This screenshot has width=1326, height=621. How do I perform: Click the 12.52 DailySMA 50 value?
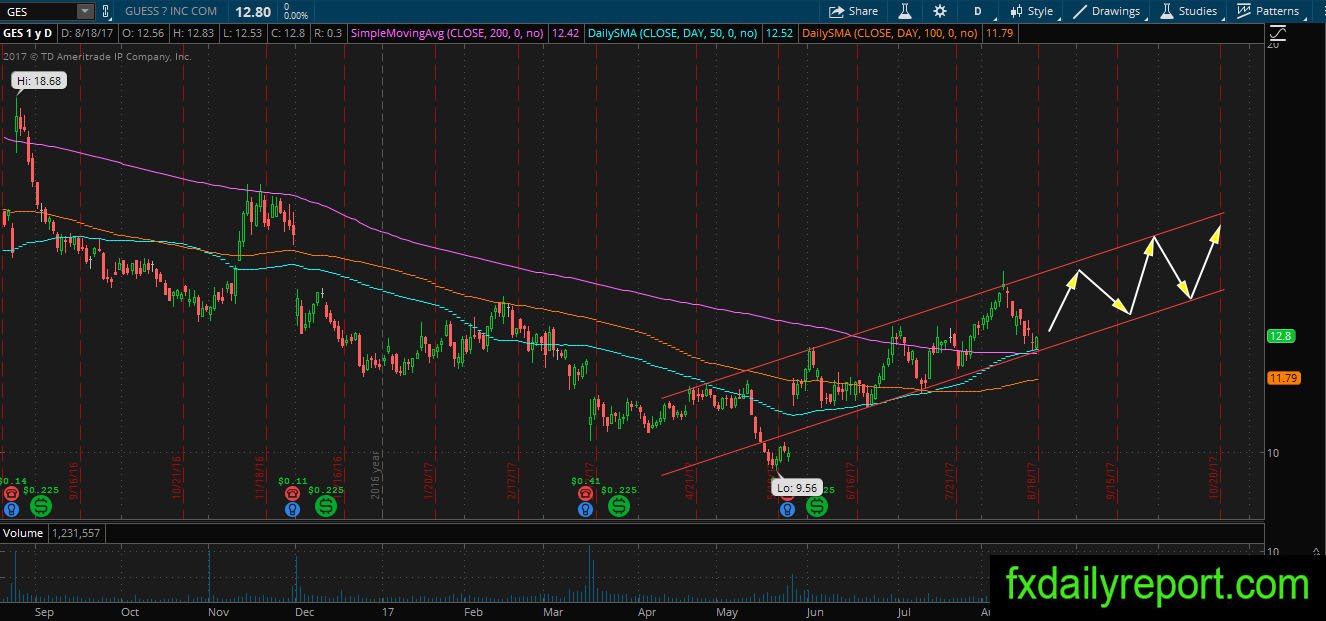[x=779, y=33]
